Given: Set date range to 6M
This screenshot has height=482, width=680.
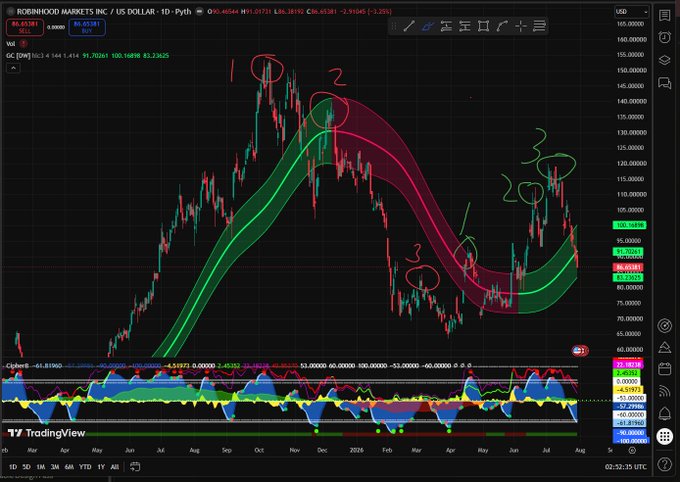Looking at the screenshot, I should pyautogui.click(x=69, y=467).
